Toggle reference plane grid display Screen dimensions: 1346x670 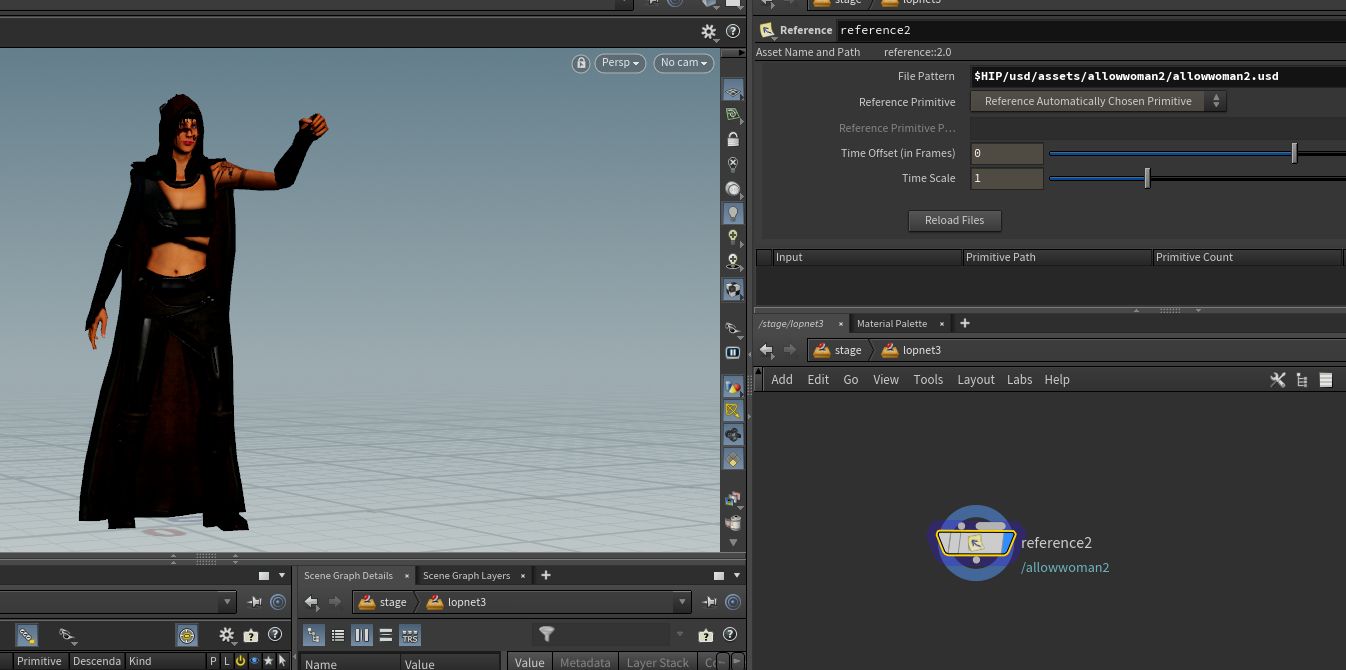[x=733, y=91]
